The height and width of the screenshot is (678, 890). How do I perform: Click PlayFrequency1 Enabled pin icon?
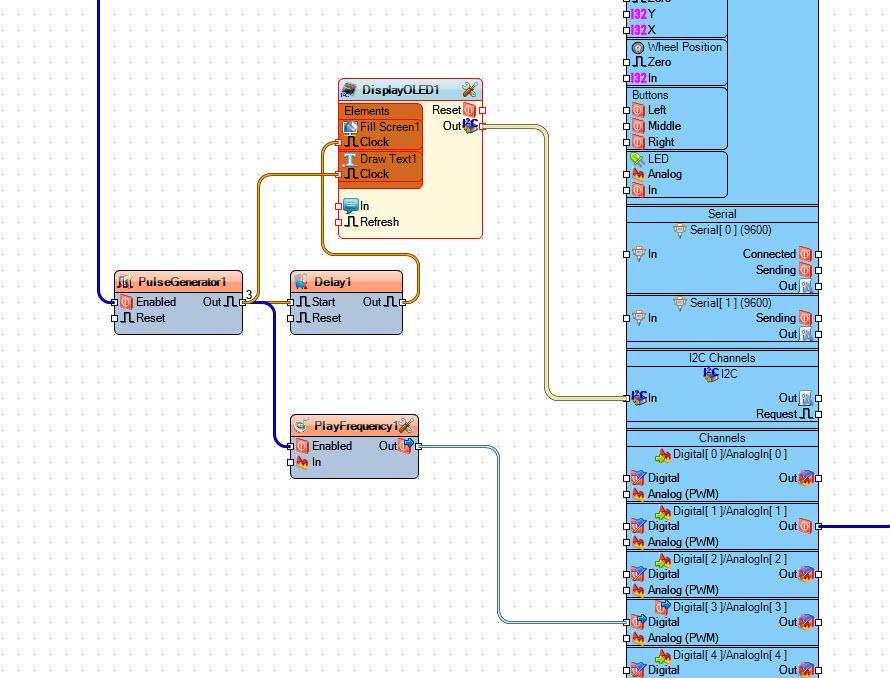pos(303,446)
